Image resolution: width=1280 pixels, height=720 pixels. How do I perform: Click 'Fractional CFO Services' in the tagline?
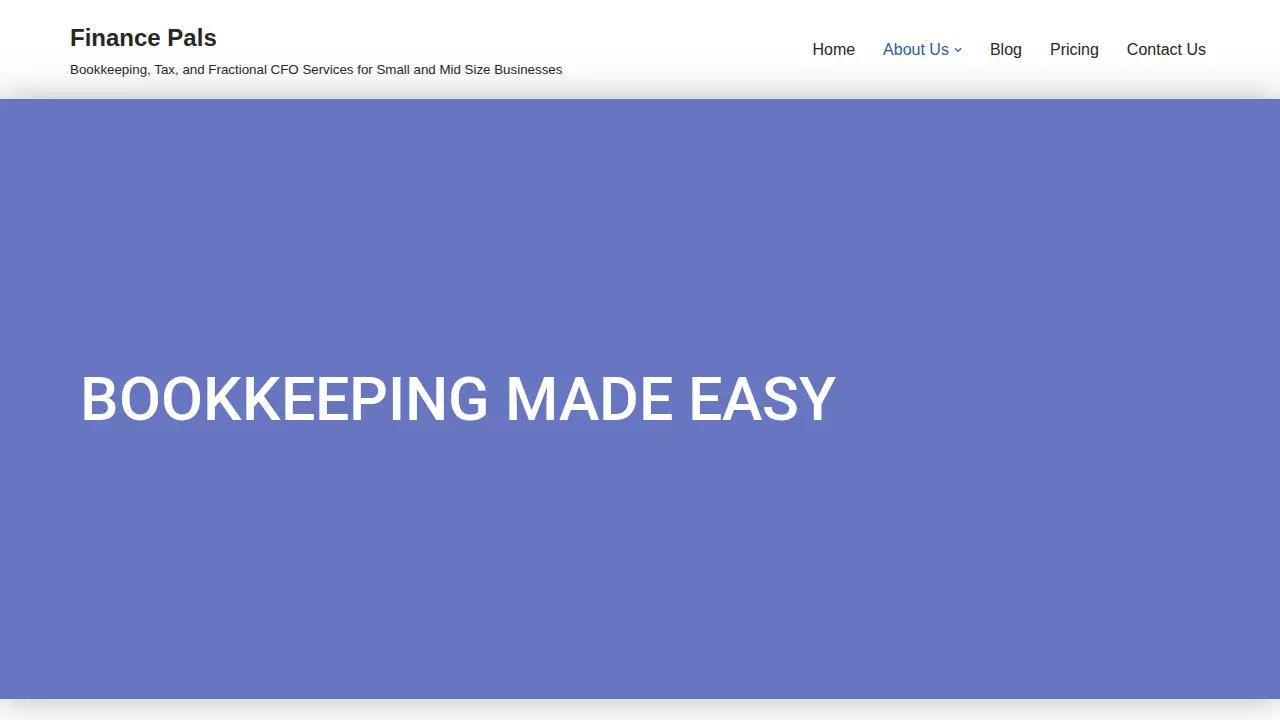281,70
